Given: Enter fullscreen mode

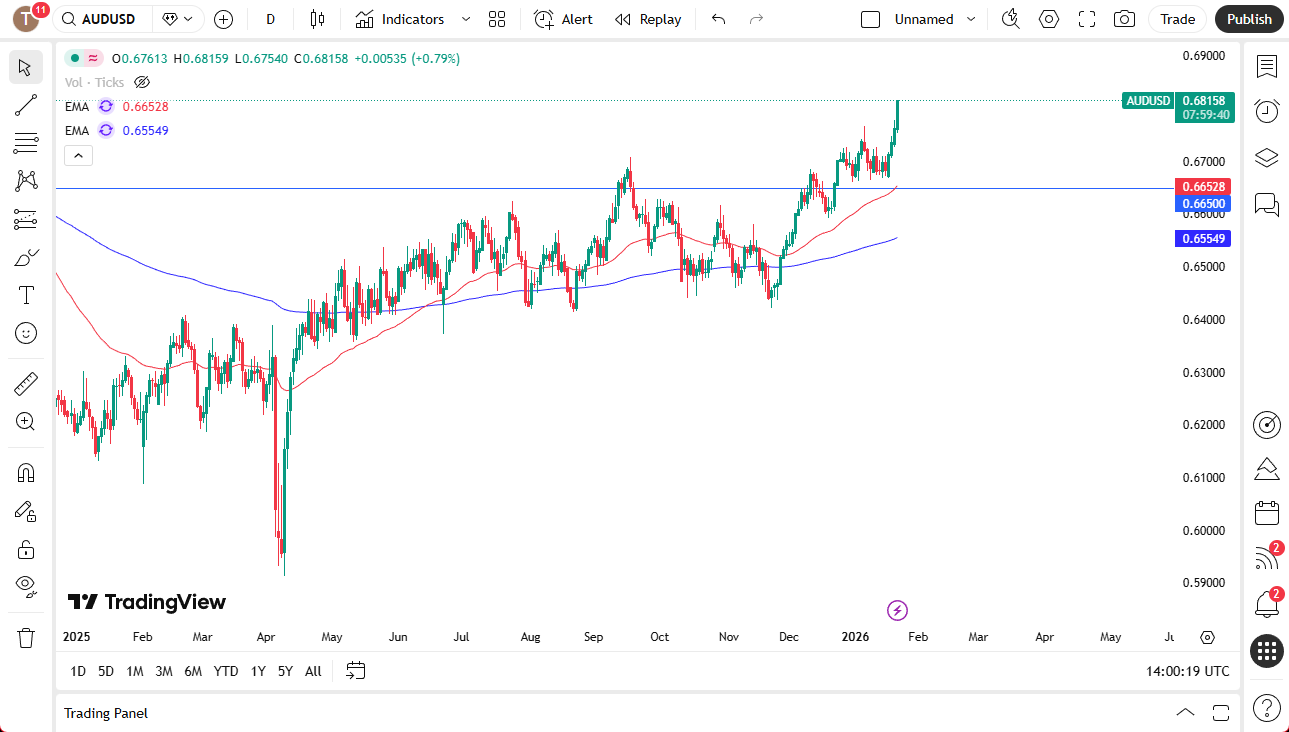Looking at the screenshot, I should point(1086,18).
